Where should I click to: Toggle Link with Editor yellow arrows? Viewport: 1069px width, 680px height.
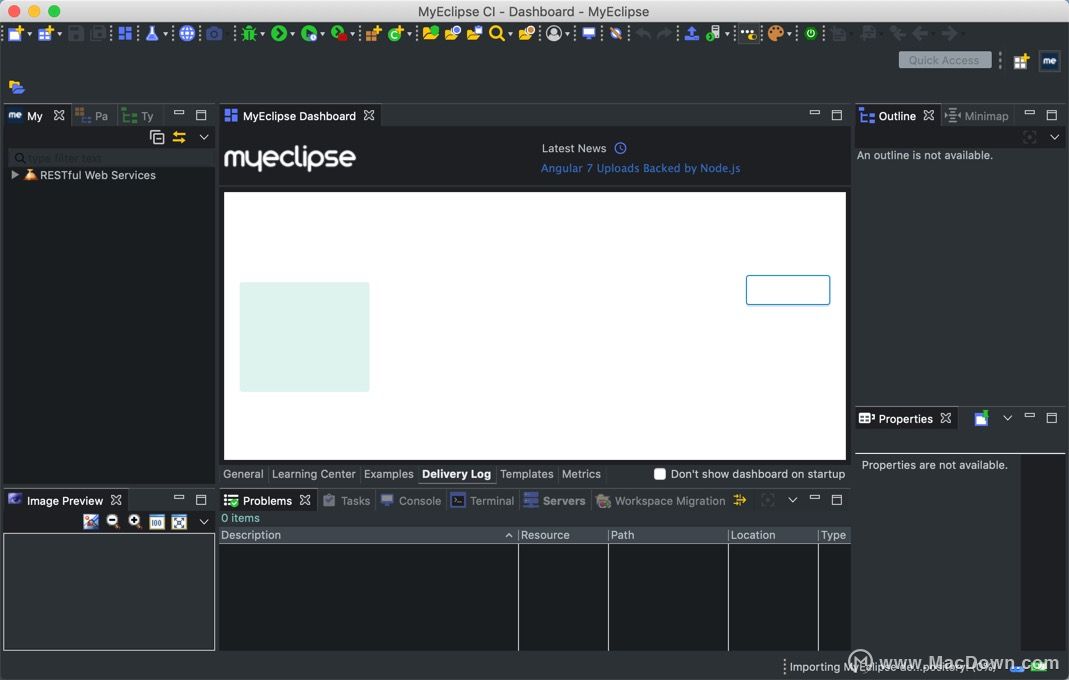[x=179, y=137]
